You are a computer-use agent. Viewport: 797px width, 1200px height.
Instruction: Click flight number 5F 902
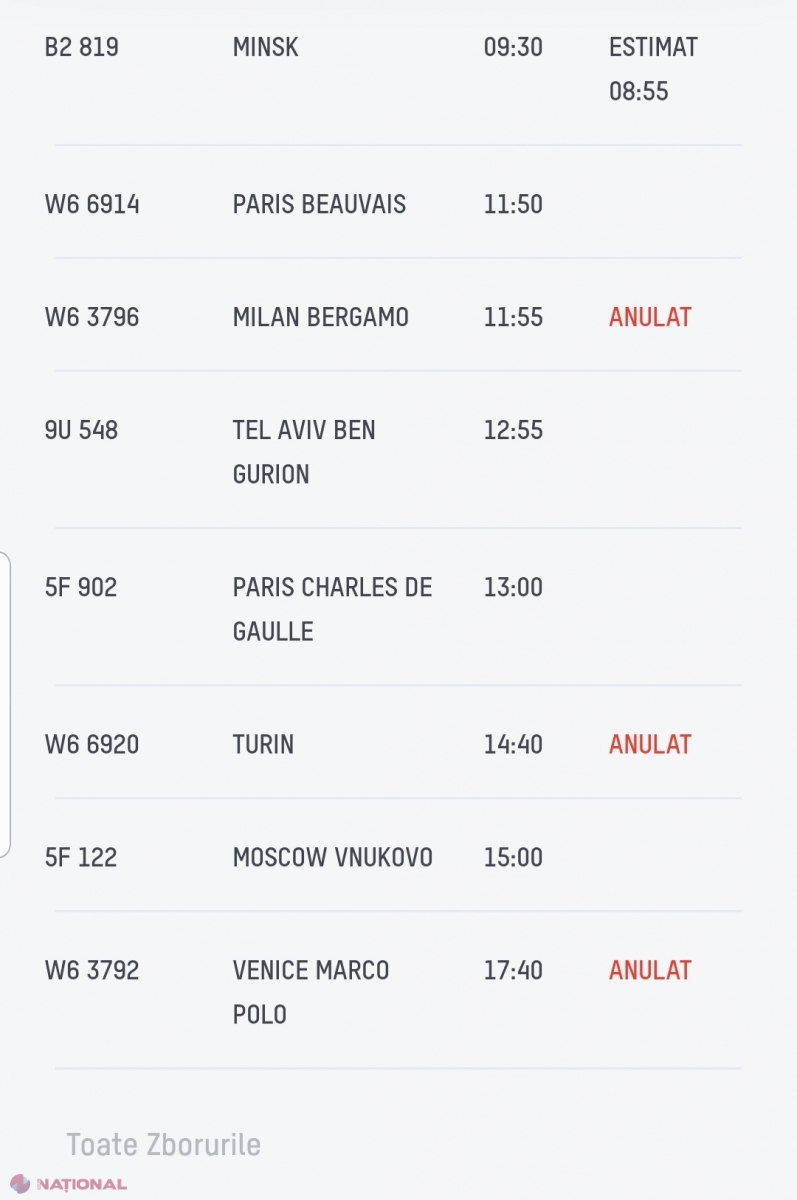[x=81, y=587]
